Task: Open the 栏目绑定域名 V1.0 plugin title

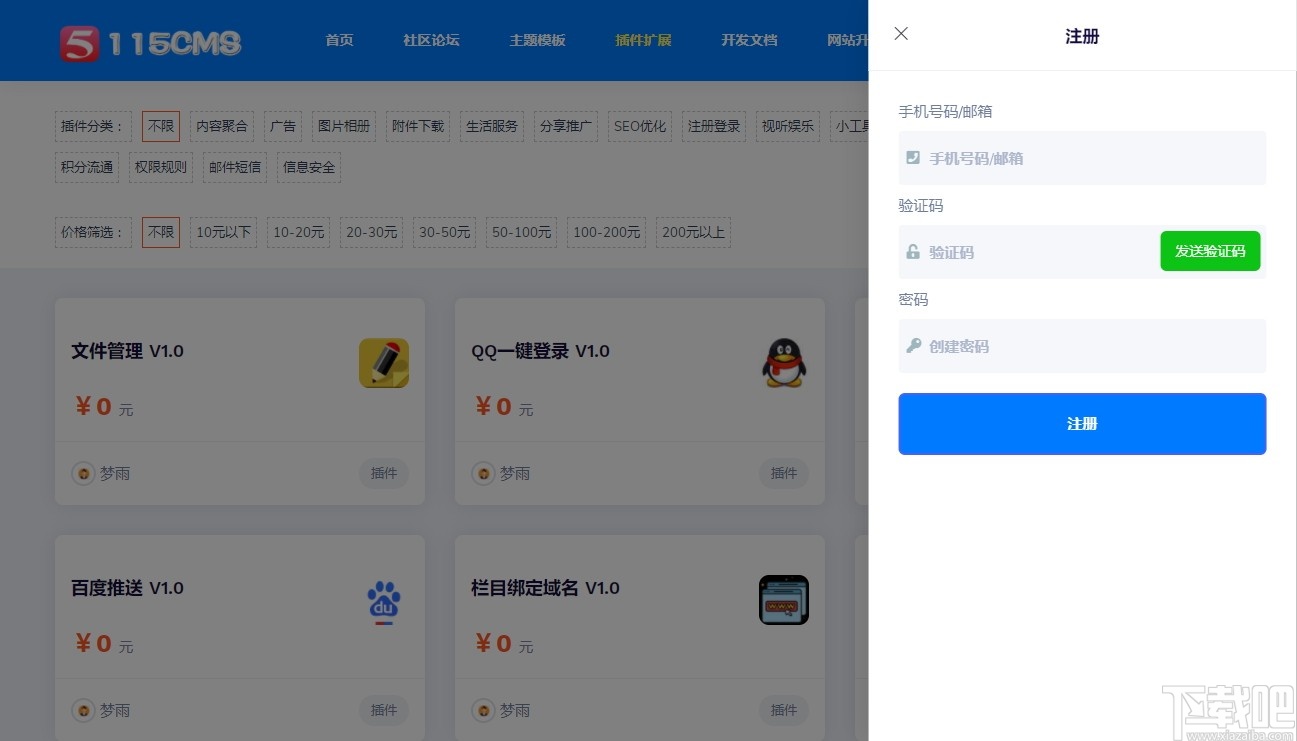Action: [x=545, y=588]
